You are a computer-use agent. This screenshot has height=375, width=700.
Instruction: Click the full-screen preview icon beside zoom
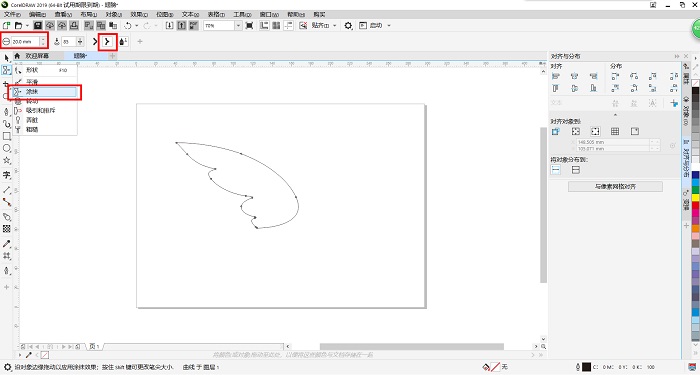tap(250, 25)
